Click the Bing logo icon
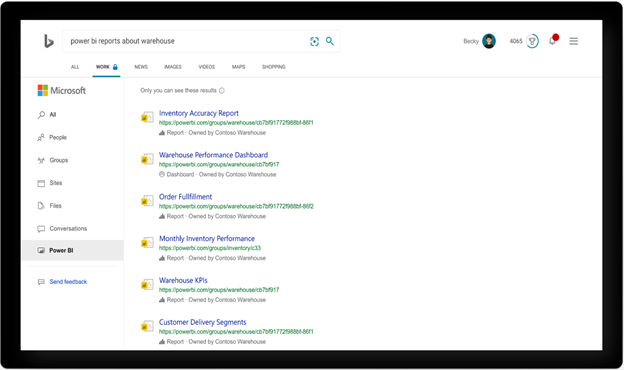 [49, 41]
